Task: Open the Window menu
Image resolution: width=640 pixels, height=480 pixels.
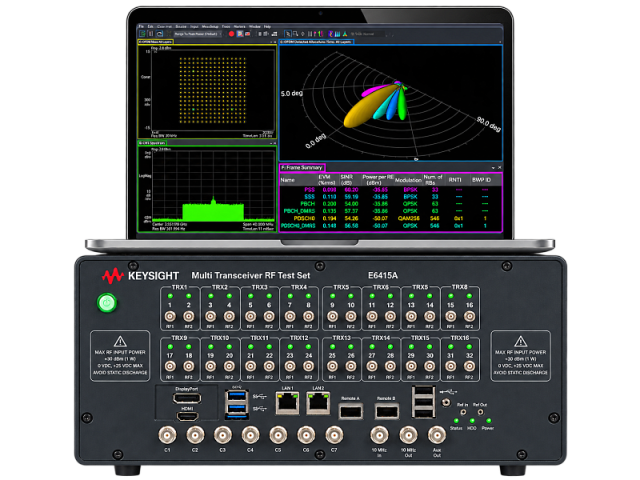Action: (x=254, y=26)
